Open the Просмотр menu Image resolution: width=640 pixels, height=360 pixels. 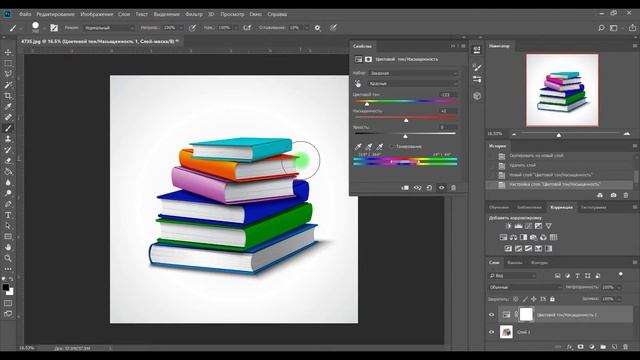click(x=232, y=14)
